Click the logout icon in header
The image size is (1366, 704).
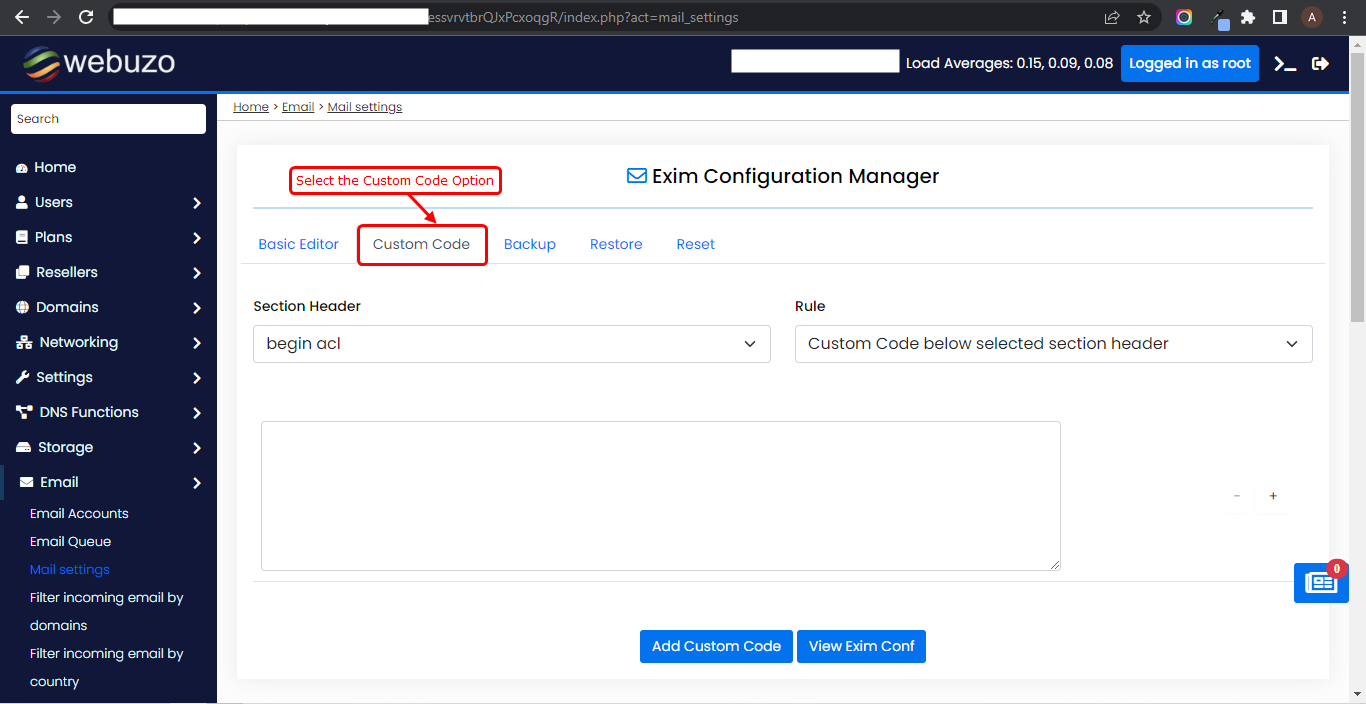pyautogui.click(x=1321, y=63)
